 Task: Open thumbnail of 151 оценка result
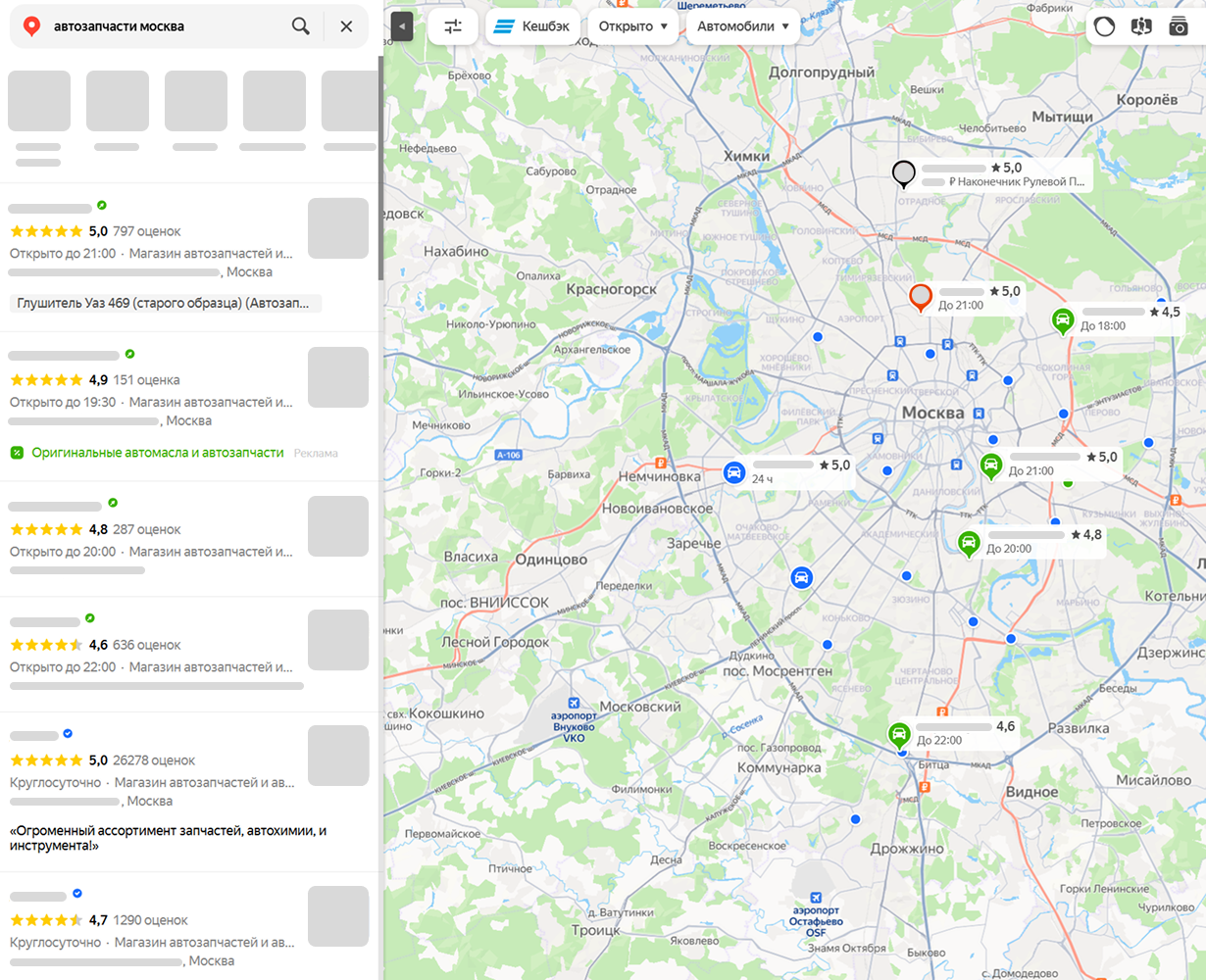click(338, 377)
